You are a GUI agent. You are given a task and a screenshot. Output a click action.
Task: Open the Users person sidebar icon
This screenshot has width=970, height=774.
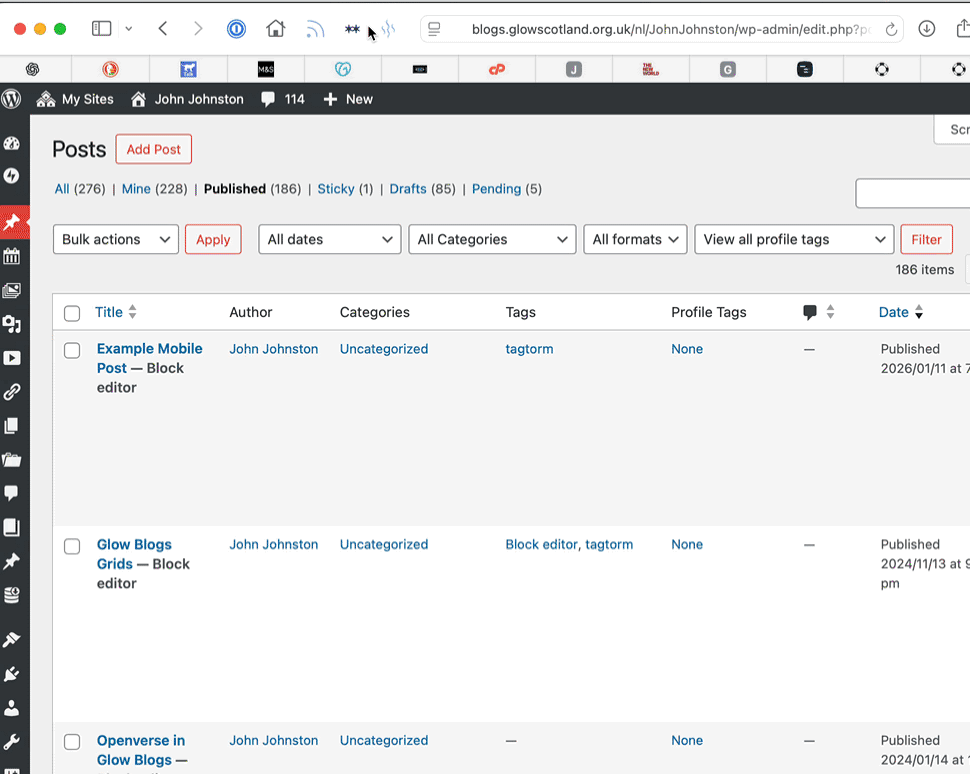pyautogui.click(x=12, y=708)
